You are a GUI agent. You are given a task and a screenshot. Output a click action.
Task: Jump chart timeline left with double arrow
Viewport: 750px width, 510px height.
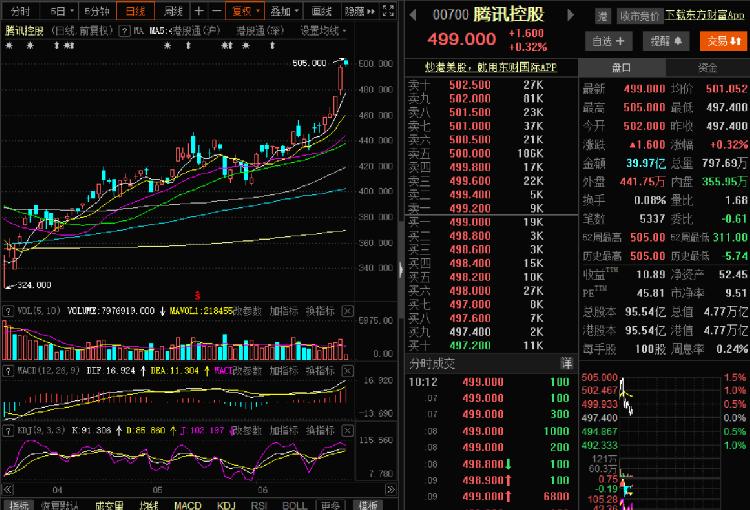pyautogui.click(x=8, y=489)
